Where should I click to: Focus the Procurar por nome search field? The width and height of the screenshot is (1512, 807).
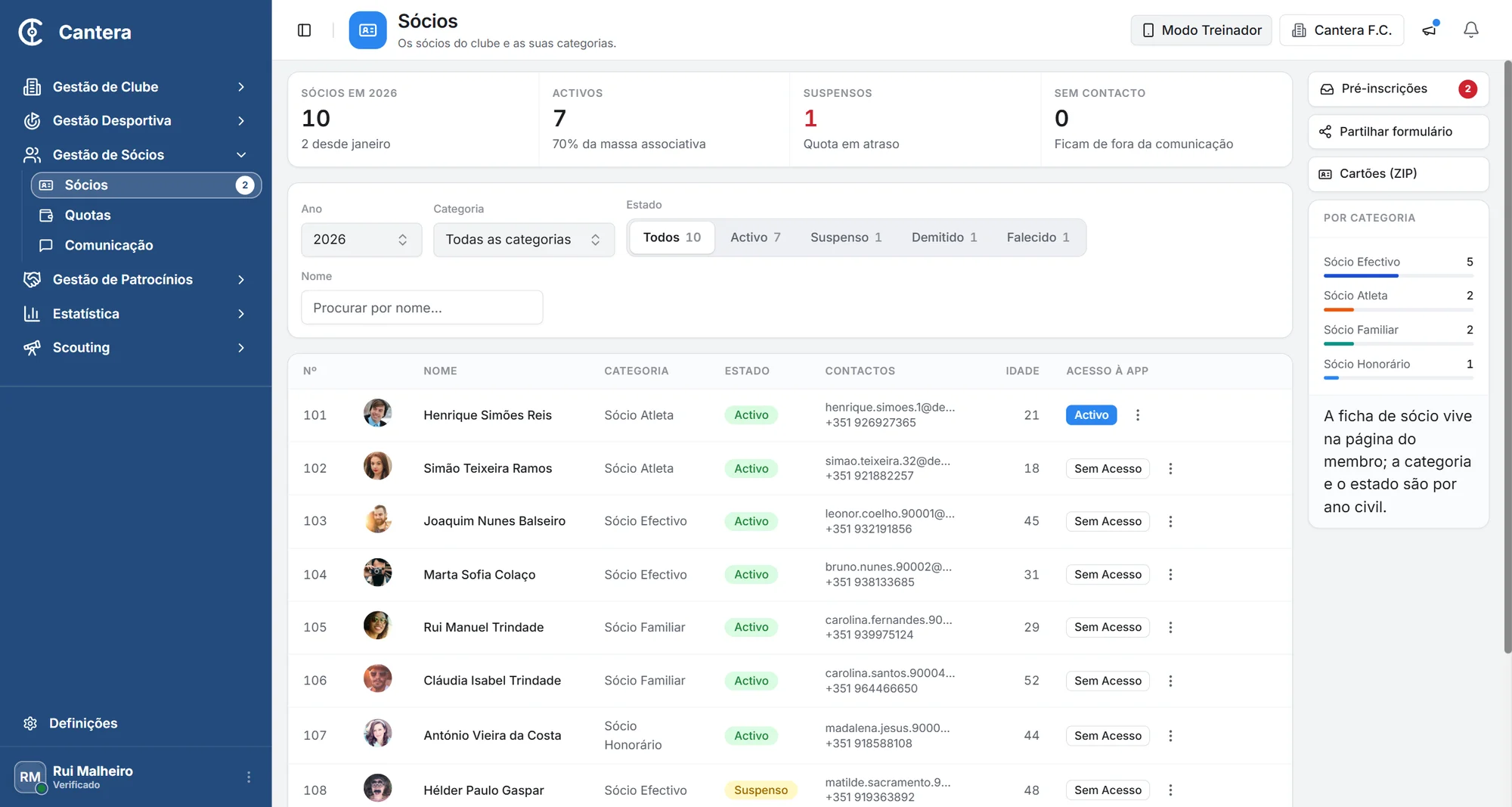pyautogui.click(x=422, y=308)
